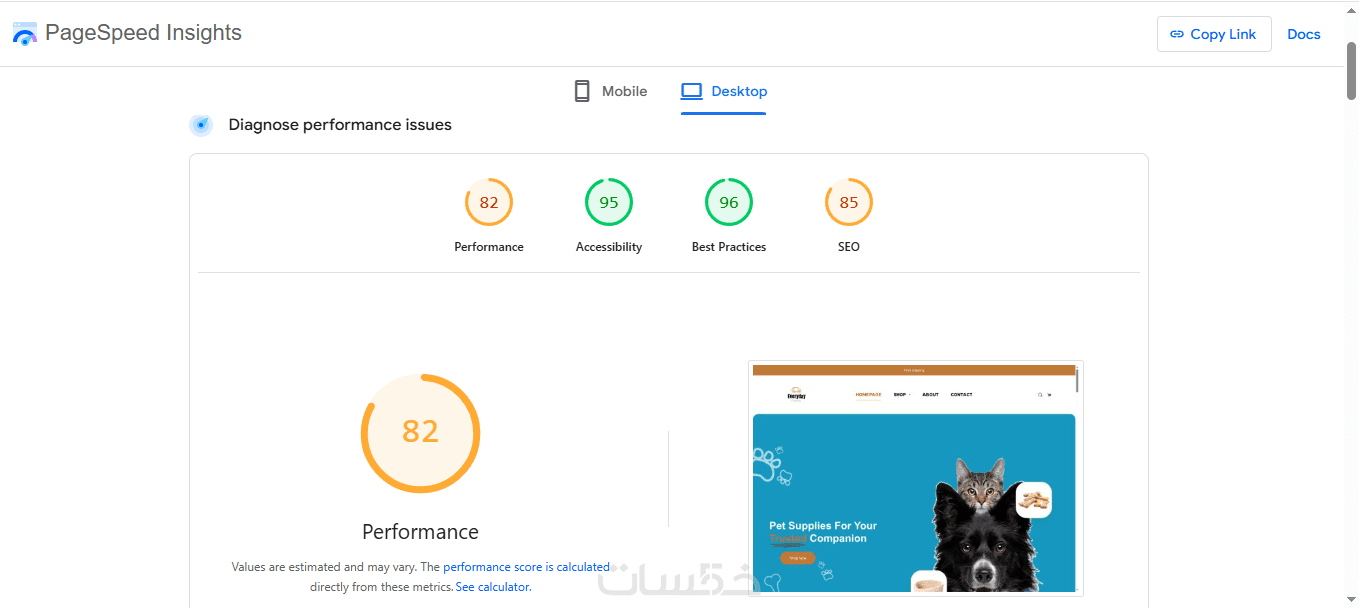Click the large Performance heading text
Screen dimensions: 1359x608
click(420, 532)
